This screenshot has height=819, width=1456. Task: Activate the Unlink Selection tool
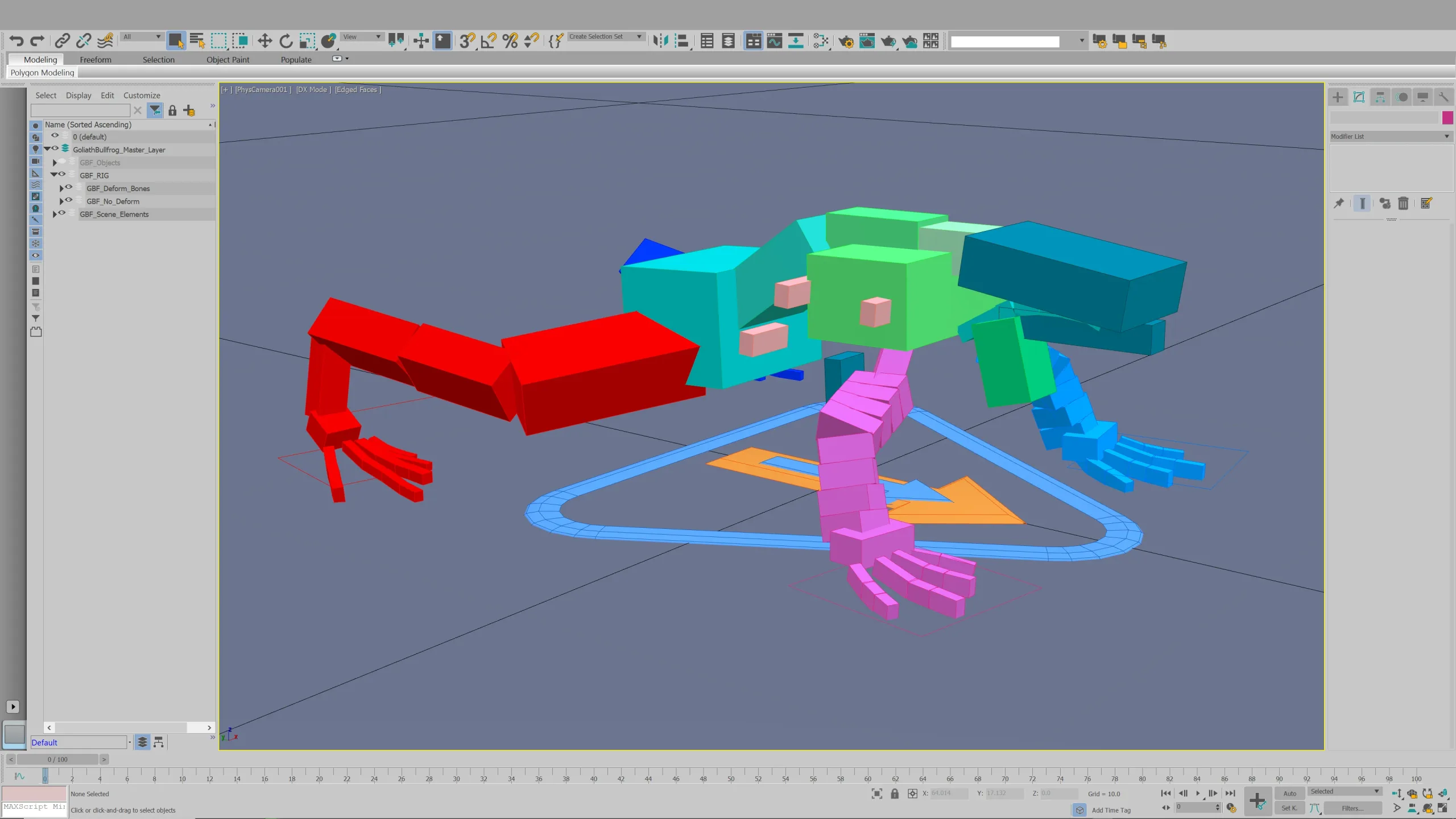(x=84, y=41)
